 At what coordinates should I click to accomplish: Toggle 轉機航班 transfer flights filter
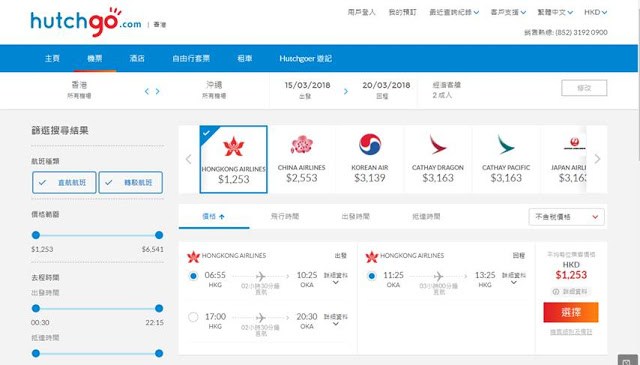(x=131, y=182)
